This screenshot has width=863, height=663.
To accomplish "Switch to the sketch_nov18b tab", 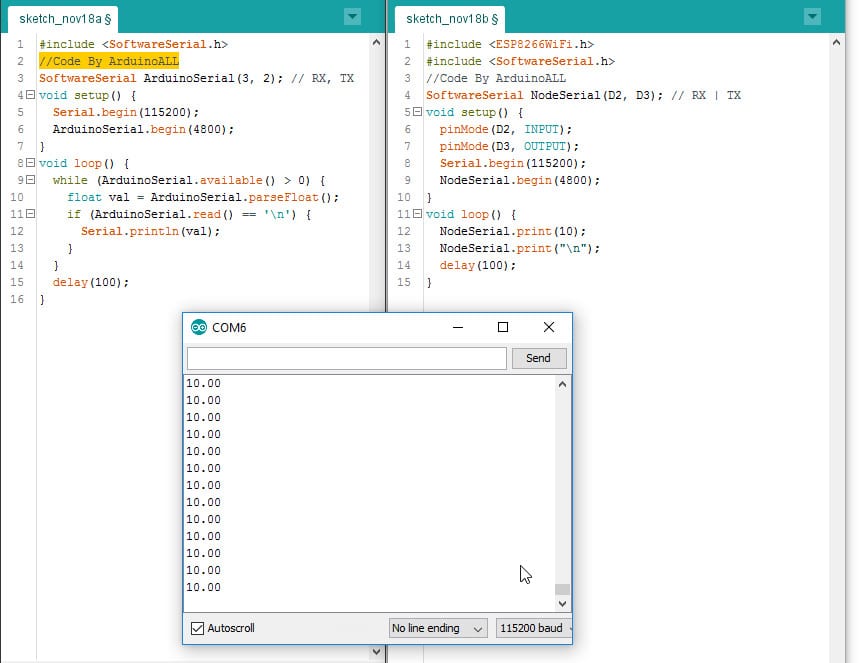I will pos(451,19).
